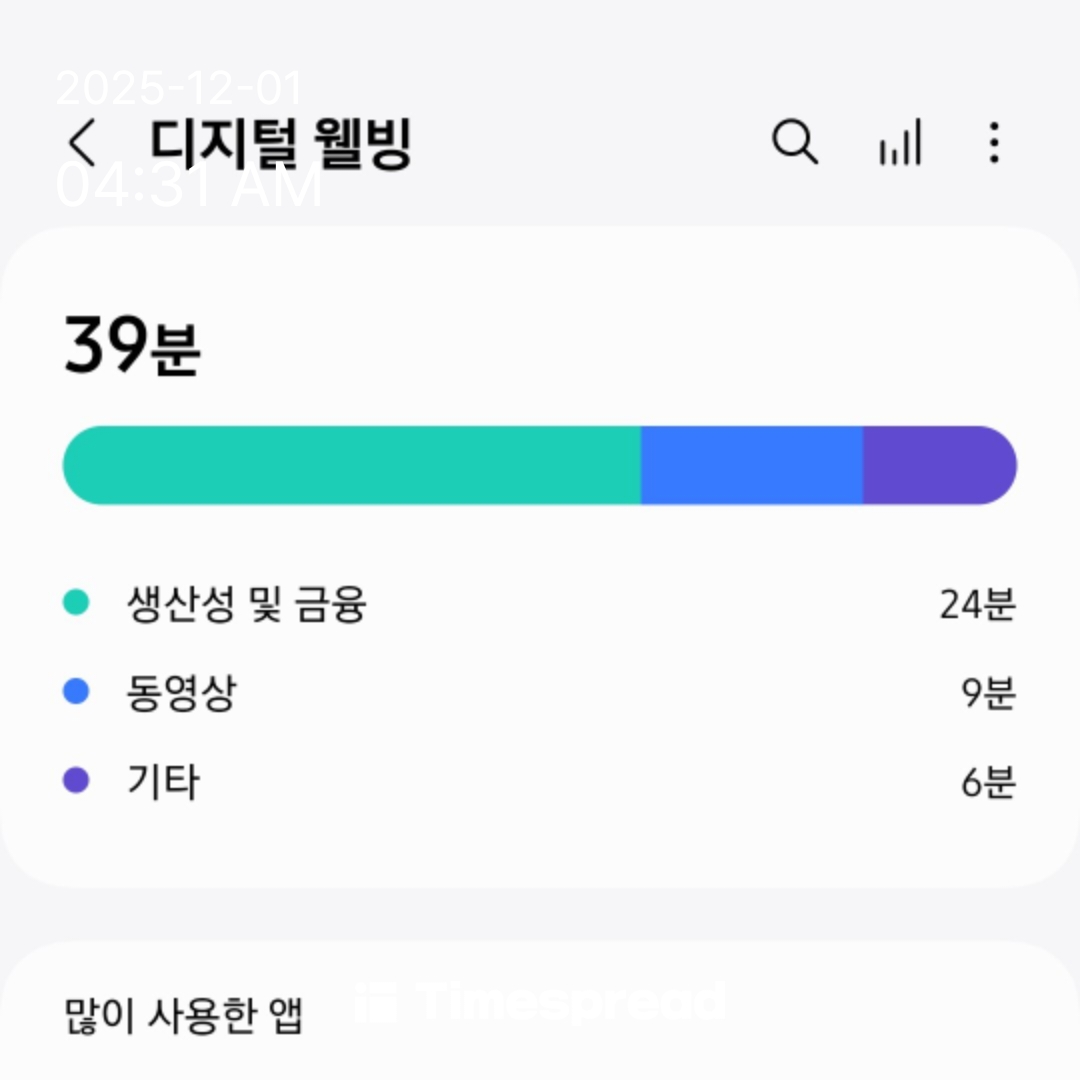Tap the Timespread watermark logo
This screenshot has height=1080, width=1080.
pos(541,1001)
